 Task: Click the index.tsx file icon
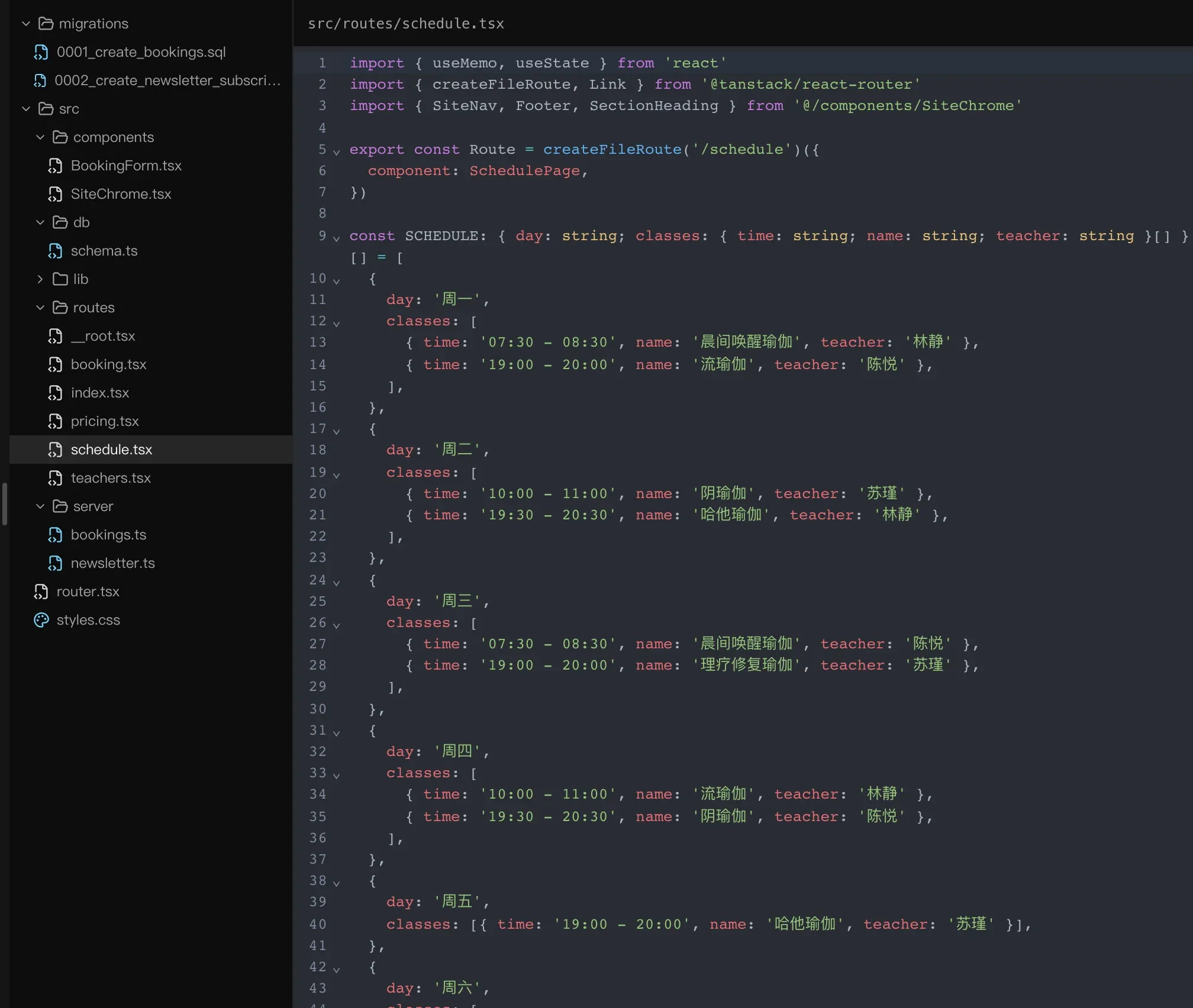[55, 393]
